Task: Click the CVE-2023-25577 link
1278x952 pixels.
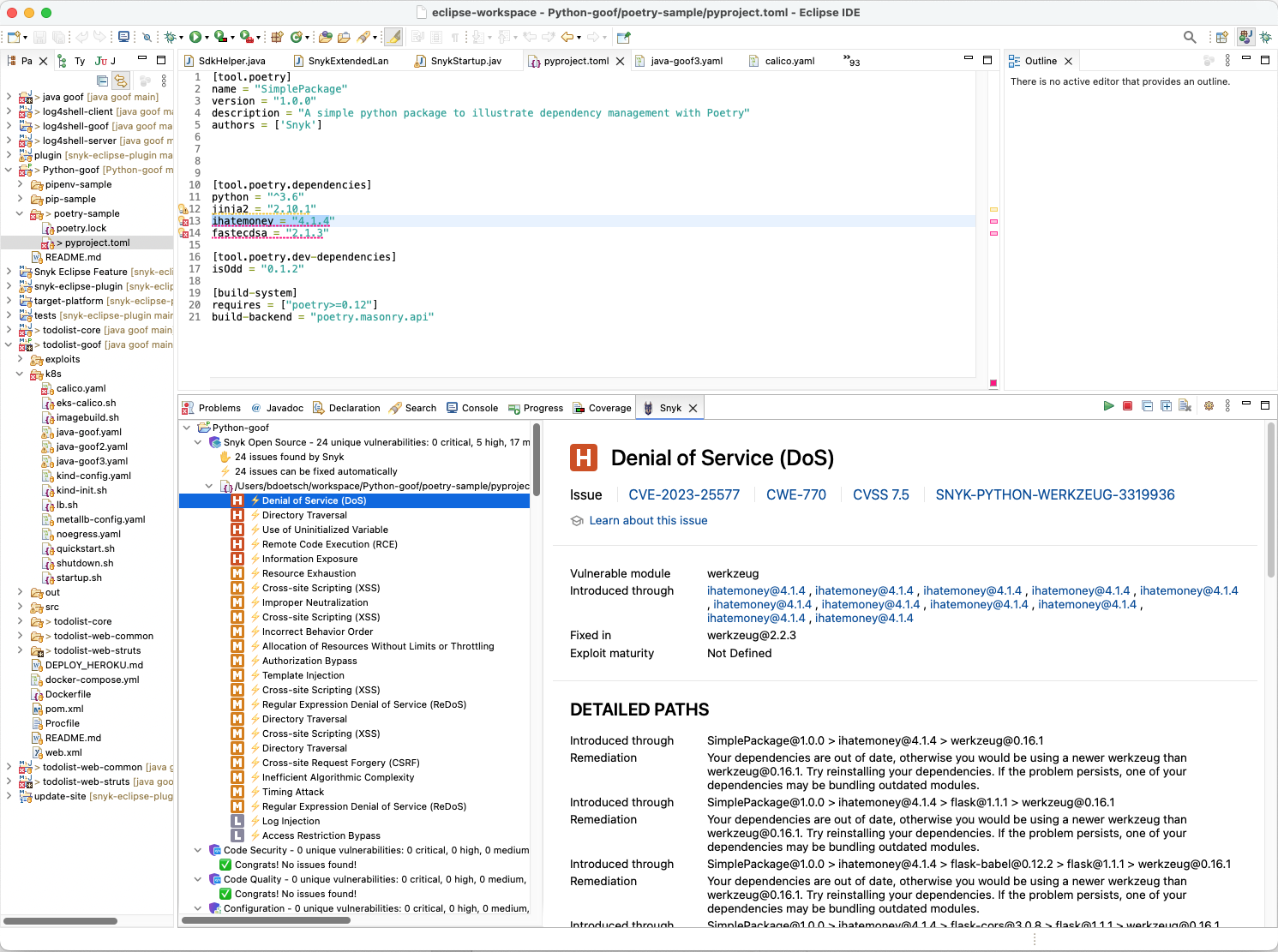Action: pos(683,494)
